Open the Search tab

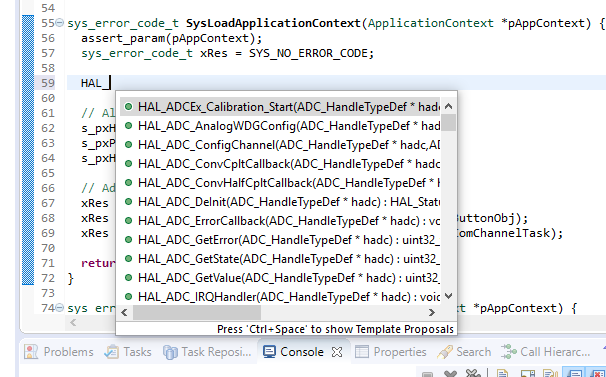[464, 352]
